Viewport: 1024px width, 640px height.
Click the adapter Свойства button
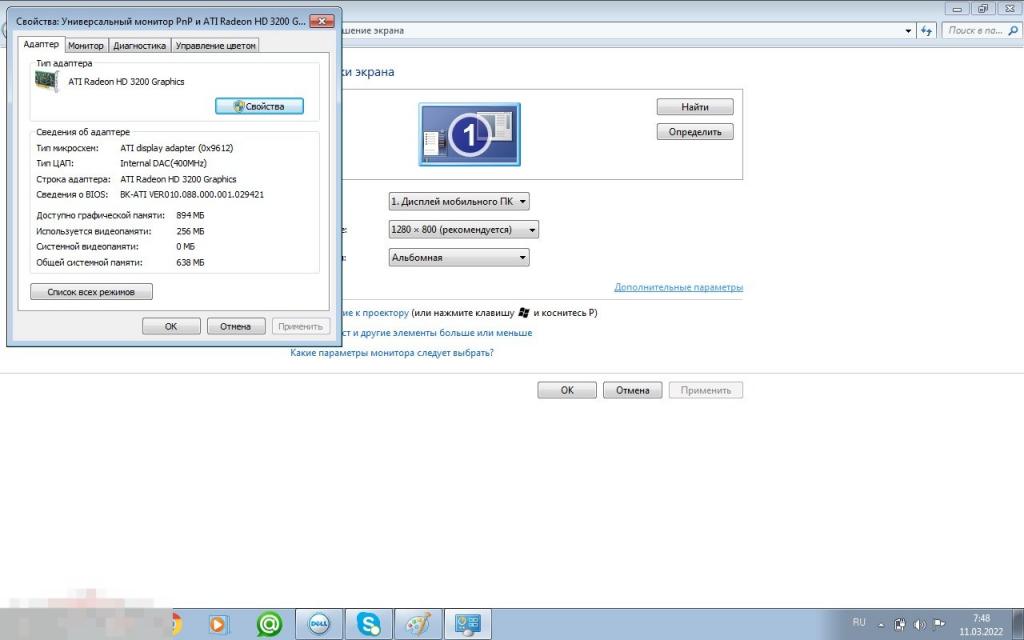259,106
